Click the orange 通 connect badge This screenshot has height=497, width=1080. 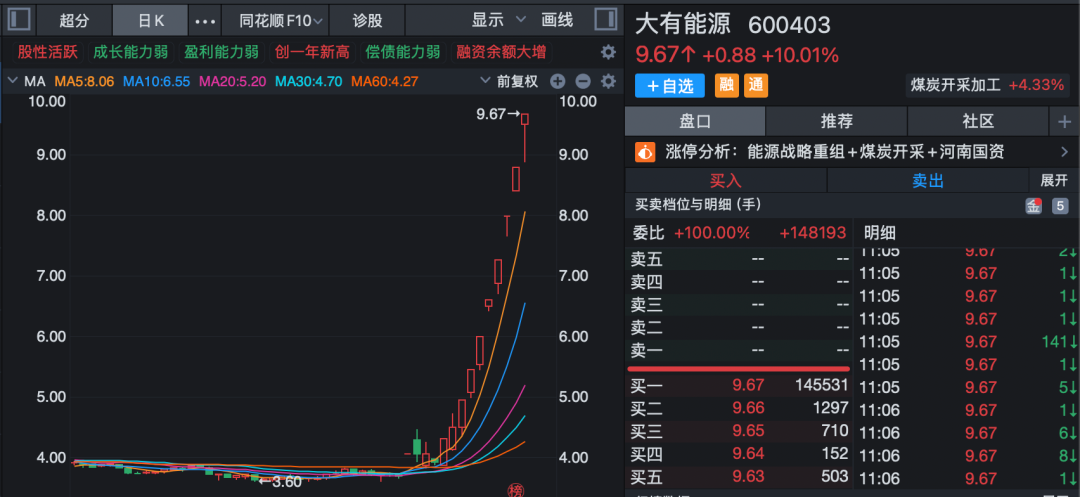756,85
